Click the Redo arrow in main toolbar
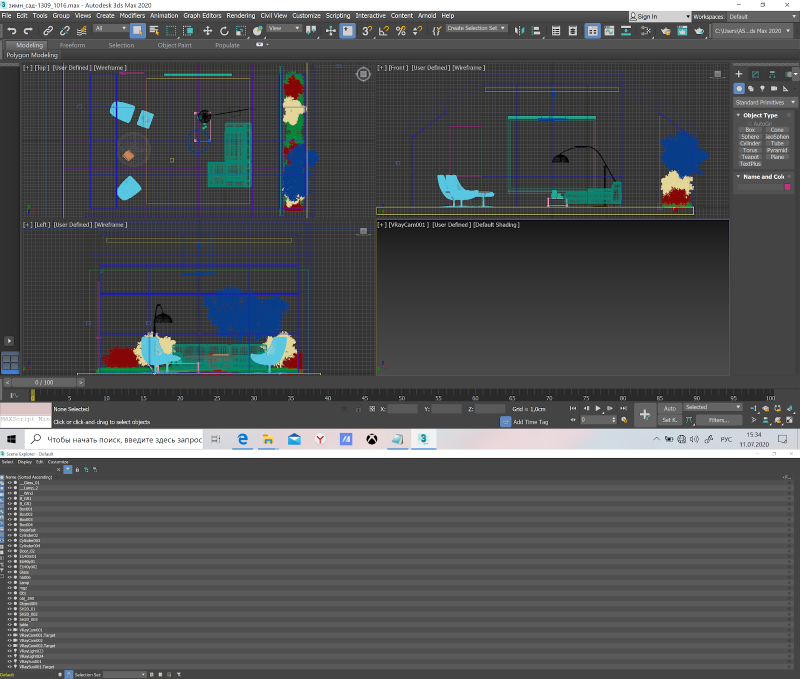Viewport: 800px width, 679px height. tap(28, 31)
